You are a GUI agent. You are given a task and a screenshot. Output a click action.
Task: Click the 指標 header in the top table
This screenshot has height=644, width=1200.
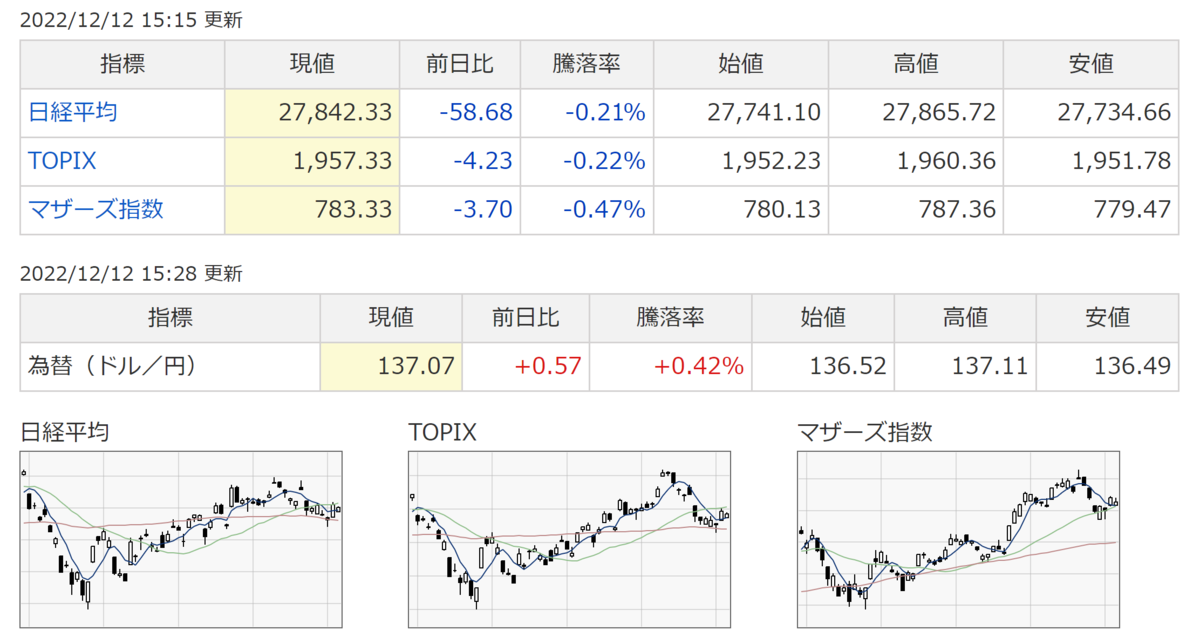(123, 65)
